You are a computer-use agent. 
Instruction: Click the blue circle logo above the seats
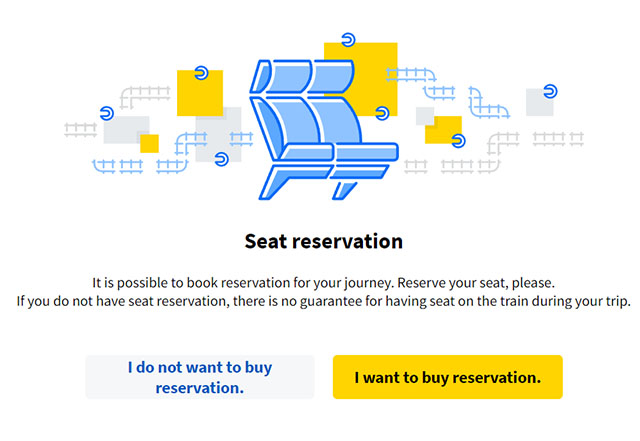coord(348,40)
